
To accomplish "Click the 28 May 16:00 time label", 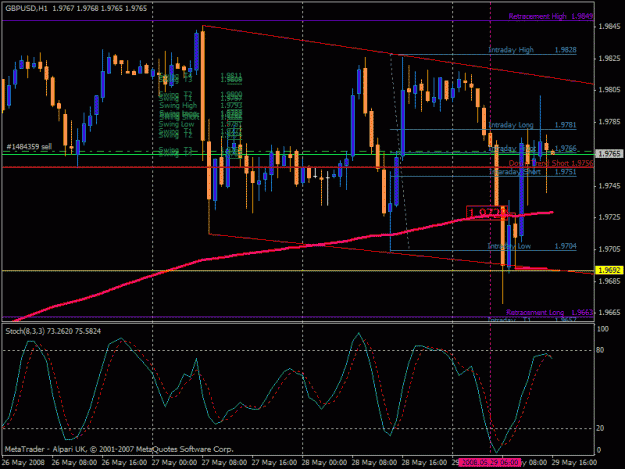I will point(424,462).
